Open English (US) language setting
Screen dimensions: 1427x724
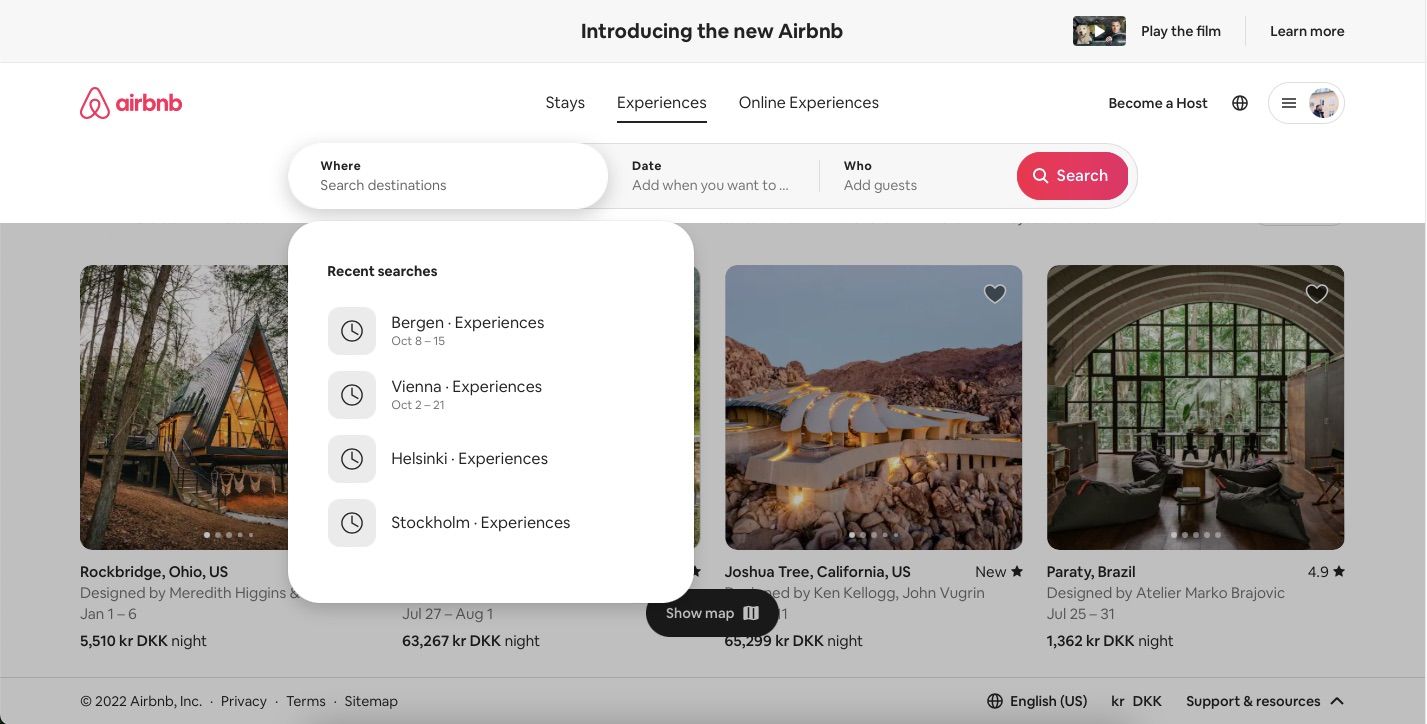1047,701
